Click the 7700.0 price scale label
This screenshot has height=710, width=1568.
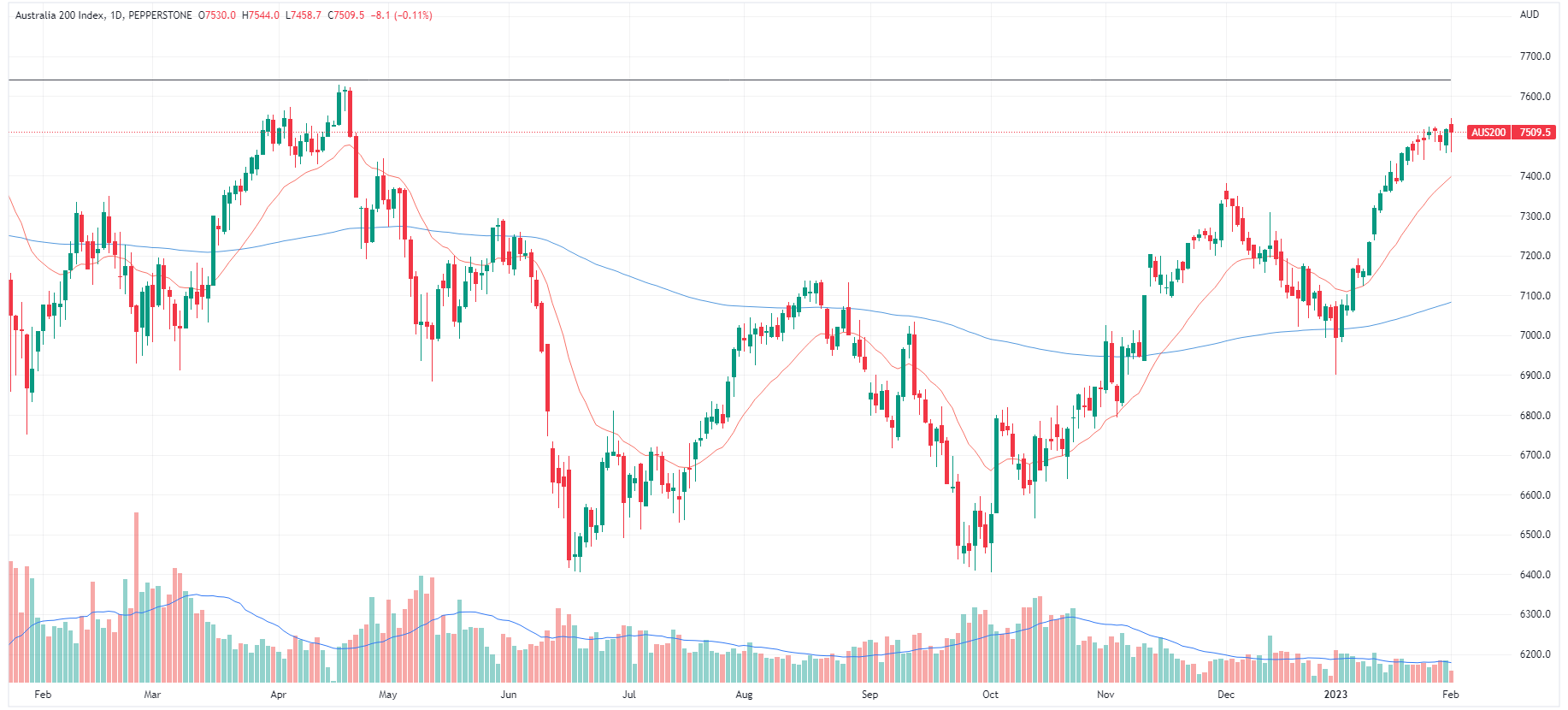pos(1536,56)
